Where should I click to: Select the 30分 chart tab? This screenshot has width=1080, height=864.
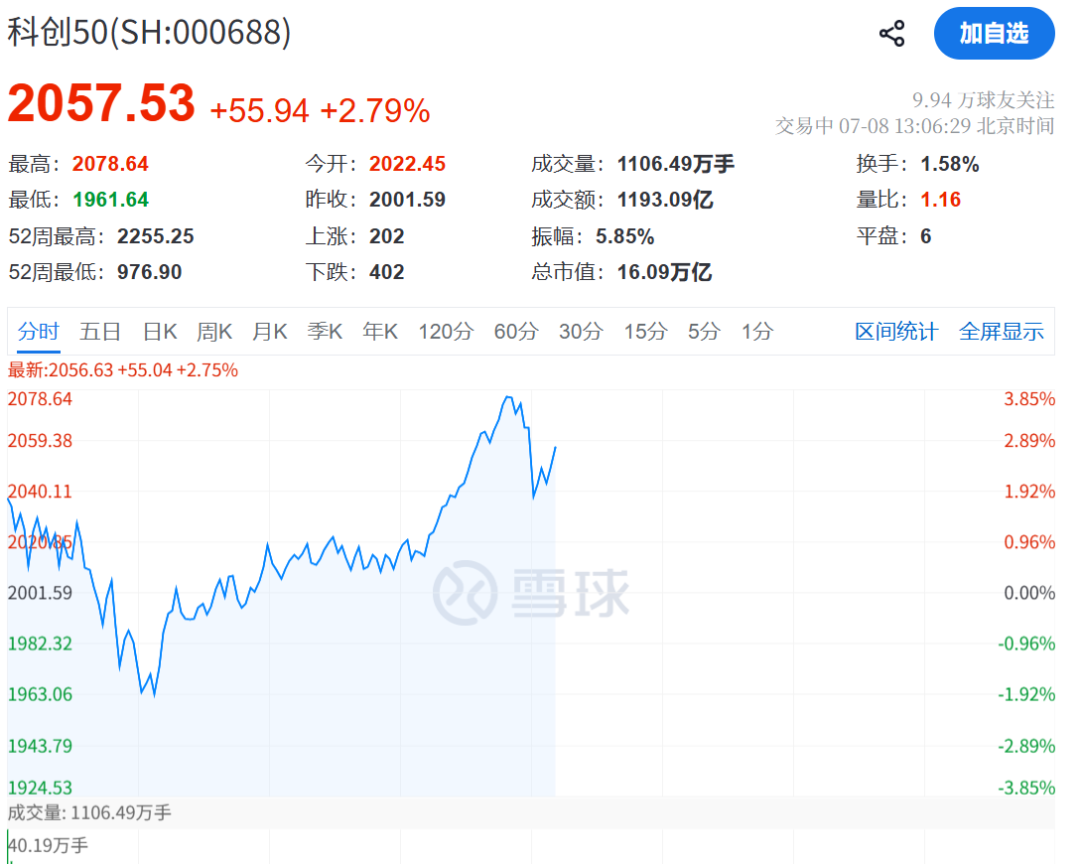[581, 331]
